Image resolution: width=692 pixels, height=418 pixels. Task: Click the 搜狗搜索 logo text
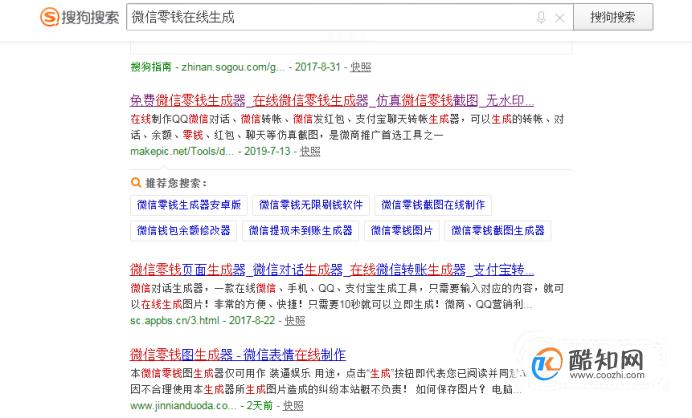(x=90, y=17)
